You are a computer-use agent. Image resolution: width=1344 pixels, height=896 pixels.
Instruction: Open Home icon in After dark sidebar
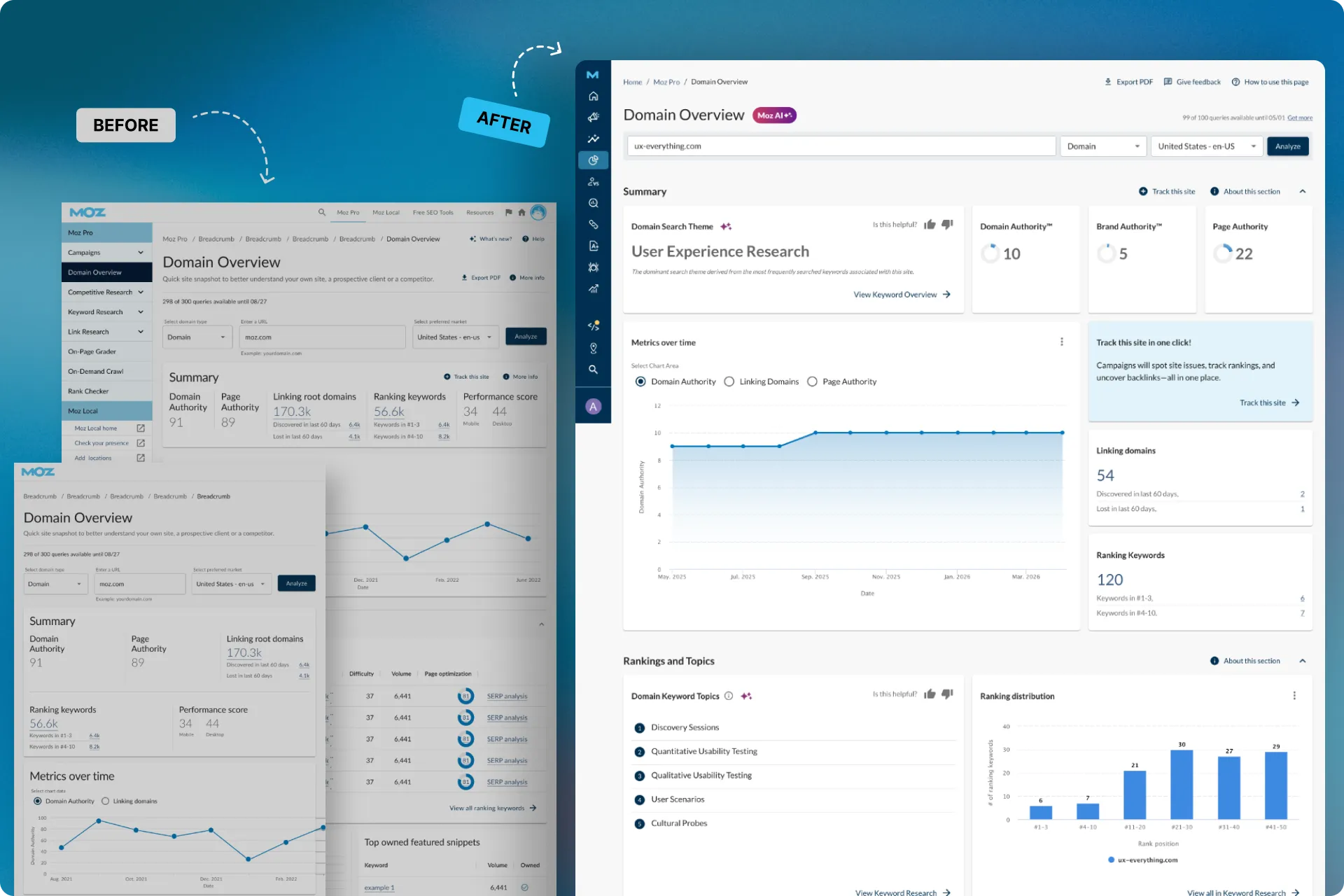pos(593,96)
